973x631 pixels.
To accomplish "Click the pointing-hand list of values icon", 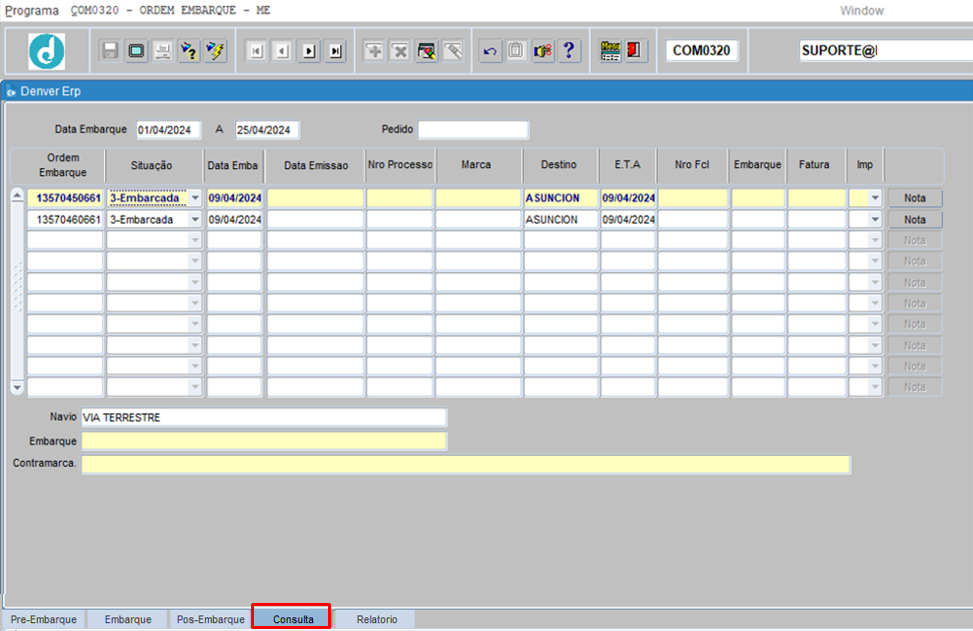I will coord(543,51).
